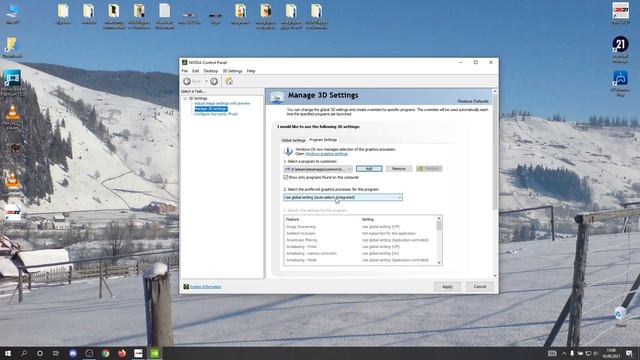640x360 pixels.
Task: Switch to the Program Settings tab
Action: coord(323,140)
